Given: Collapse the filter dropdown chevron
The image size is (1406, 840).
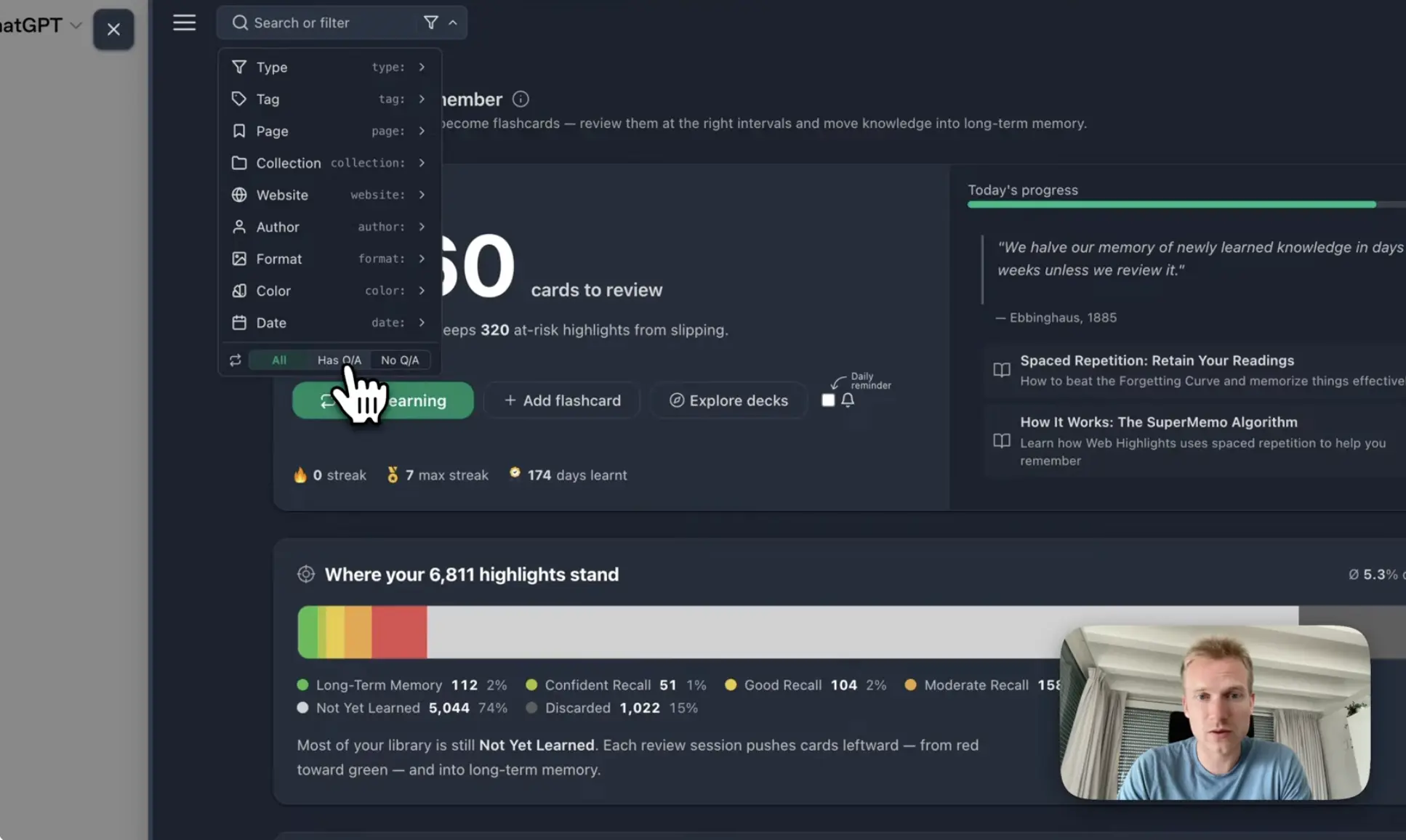Looking at the screenshot, I should click(453, 23).
